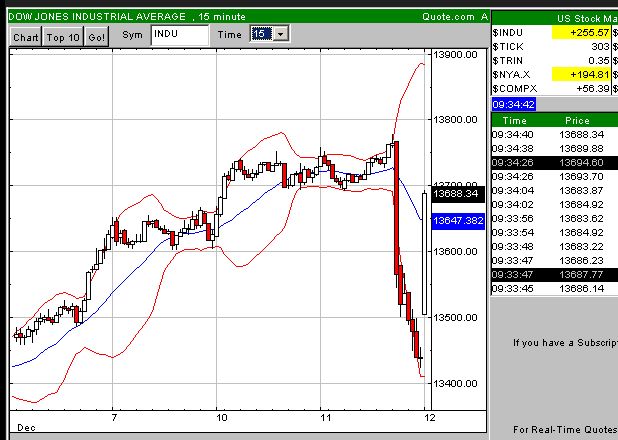618x440 pixels.
Task: Click the Quote.com label in title bar
Action: pyautogui.click(x=449, y=17)
